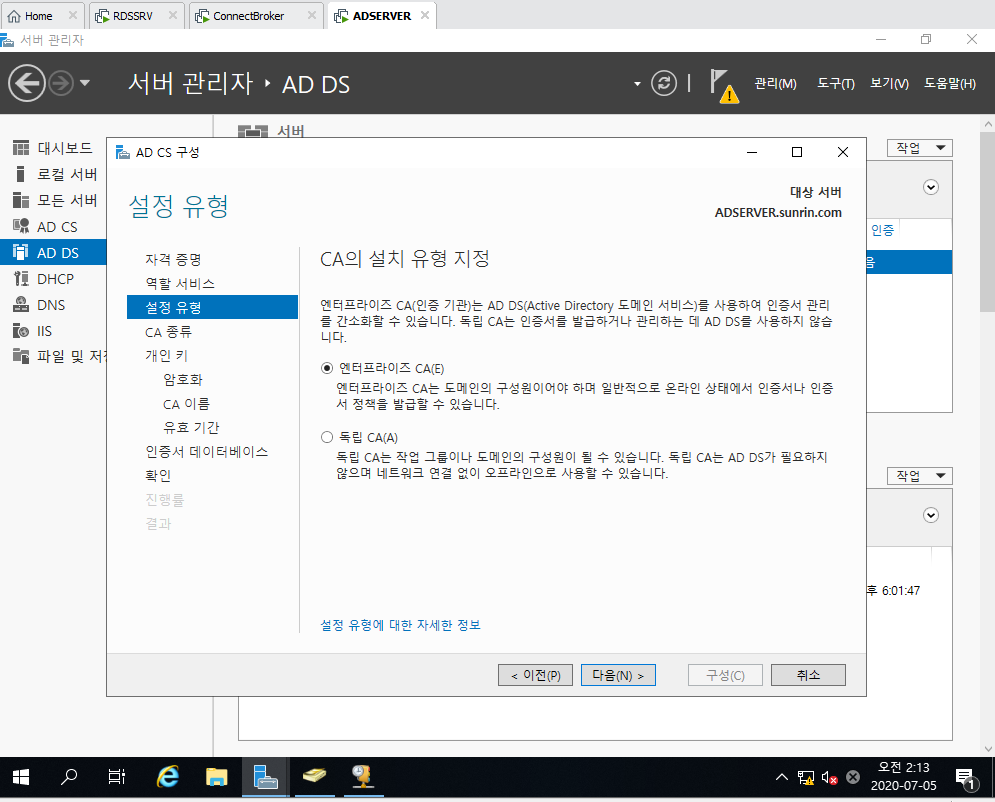This screenshot has width=995, height=802.
Task: Open the 도움말(H) menu
Action: tap(949, 84)
